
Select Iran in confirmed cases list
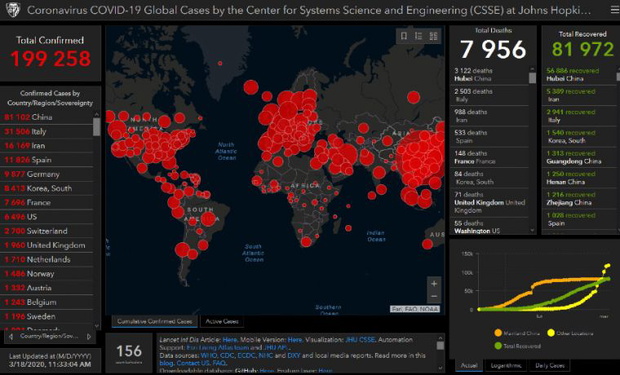tap(47, 146)
